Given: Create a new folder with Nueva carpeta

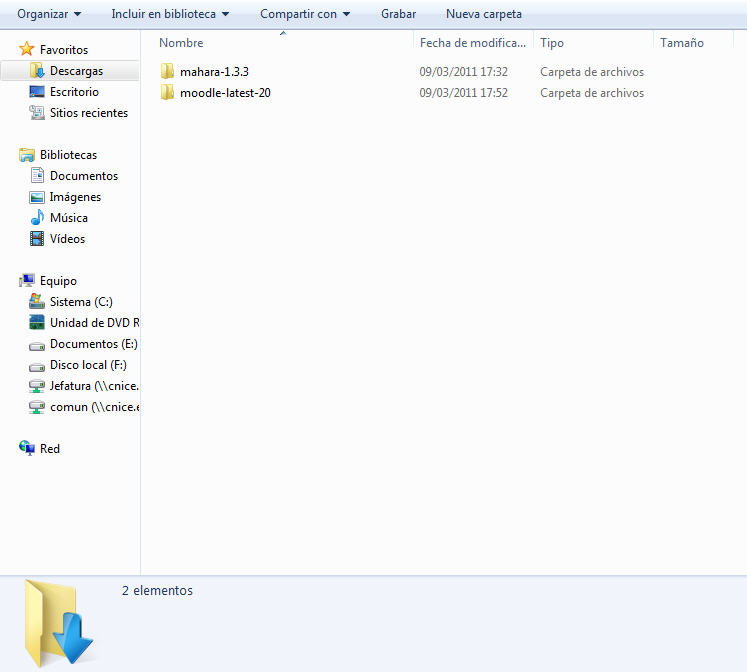Looking at the screenshot, I should pos(483,14).
